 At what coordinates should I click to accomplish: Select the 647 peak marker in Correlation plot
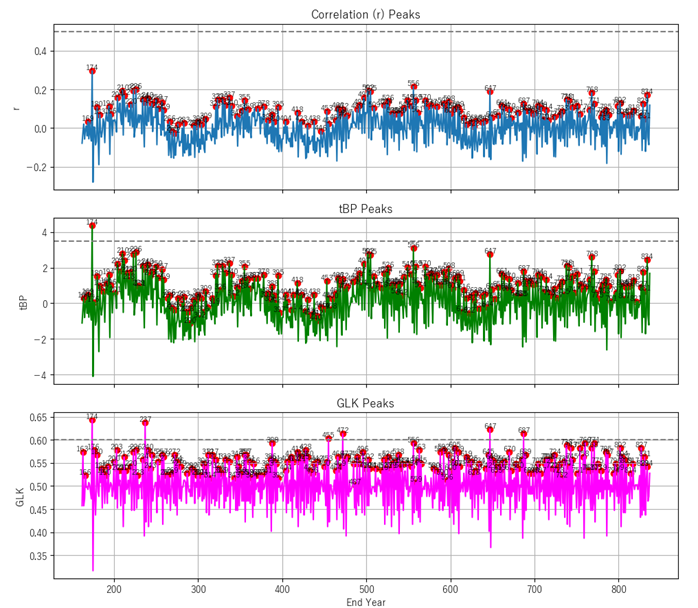coord(490,92)
